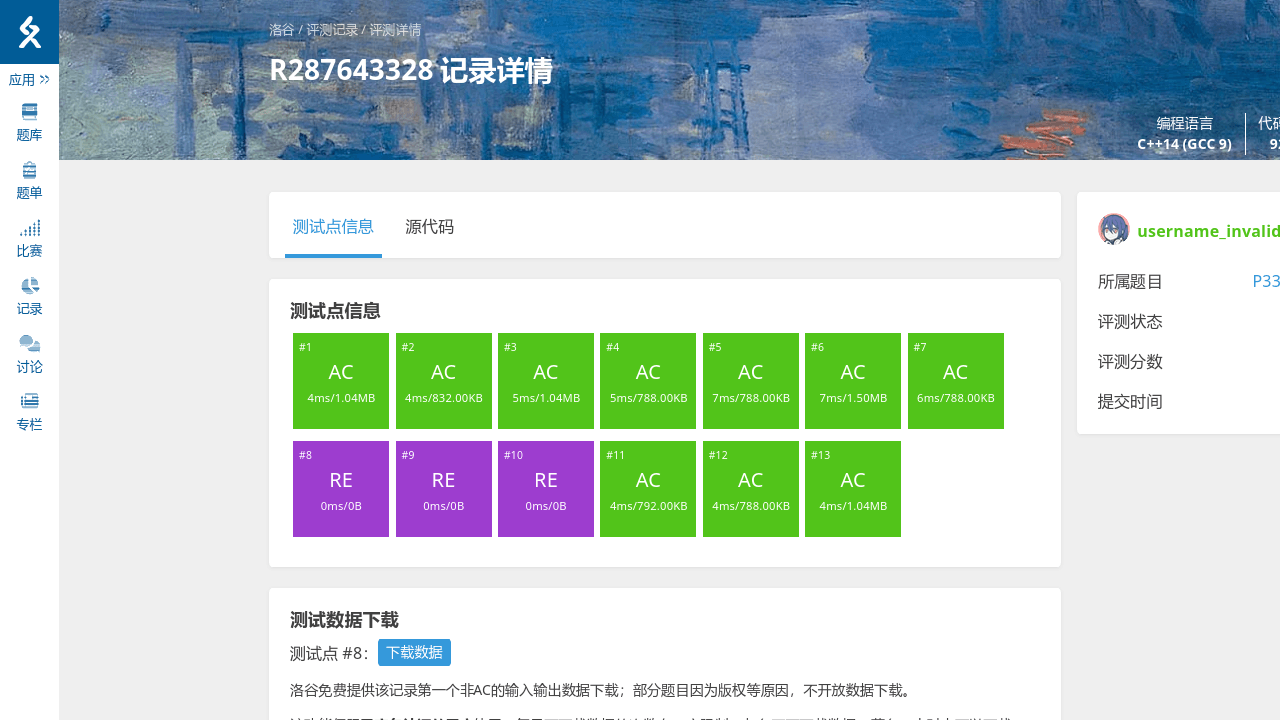The width and height of the screenshot is (1280, 720).
Task: Select test case #2 AC block
Action: click(x=444, y=381)
